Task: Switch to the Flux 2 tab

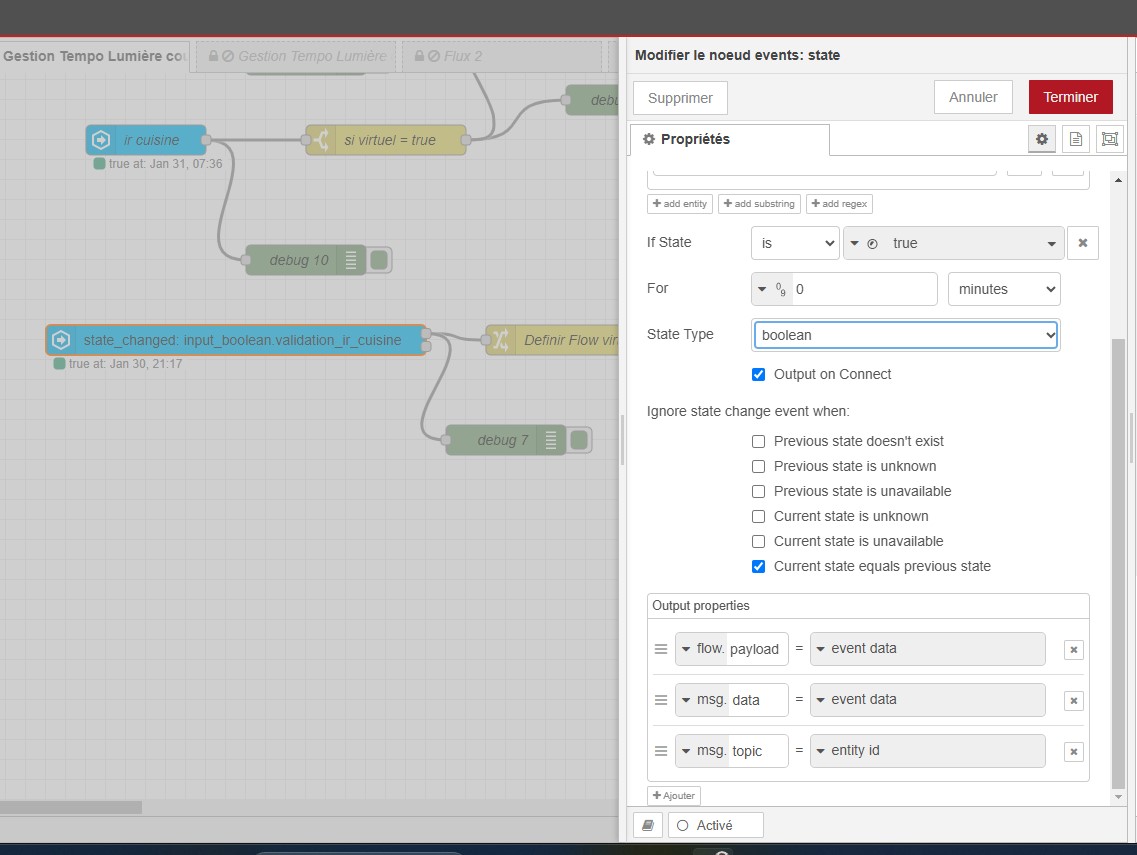Action: click(x=502, y=56)
